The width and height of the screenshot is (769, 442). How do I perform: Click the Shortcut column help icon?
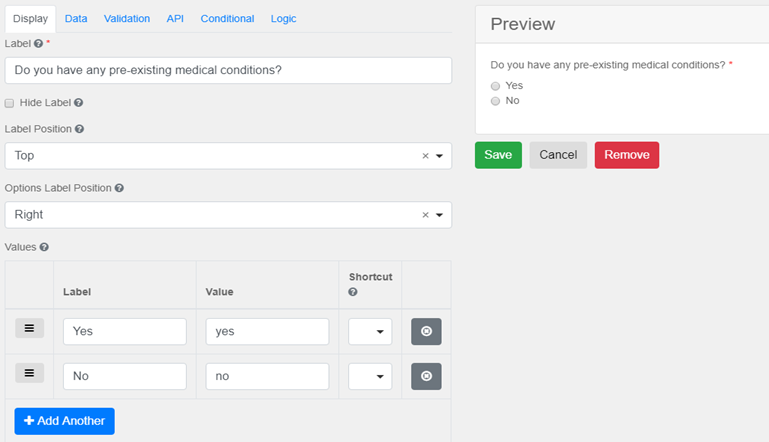click(x=353, y=292)
